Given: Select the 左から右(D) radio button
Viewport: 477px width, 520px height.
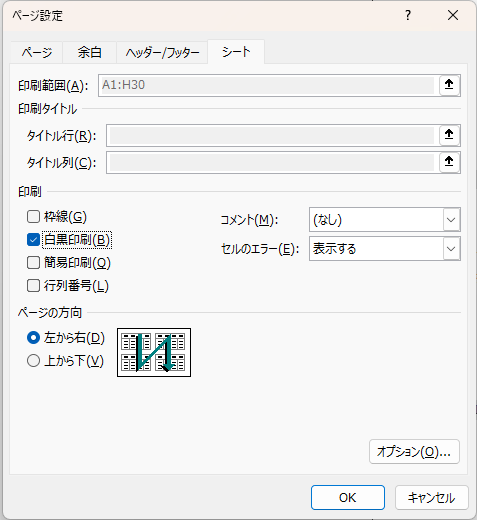Looking at the screenshot, I should pyautogui.click(x=33, y=338).
